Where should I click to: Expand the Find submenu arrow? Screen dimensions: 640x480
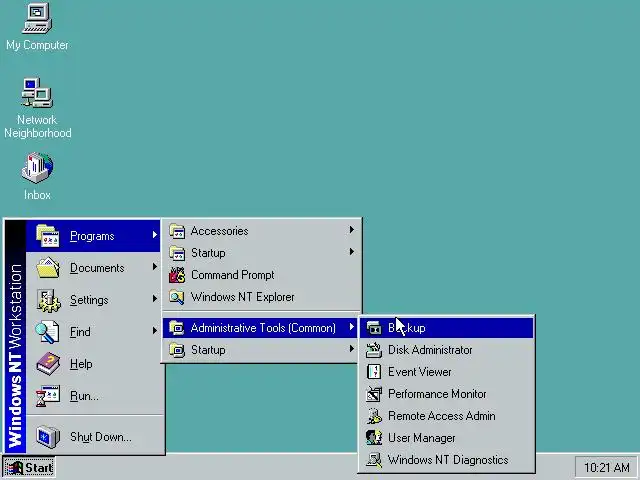click(x=155, y=330)
